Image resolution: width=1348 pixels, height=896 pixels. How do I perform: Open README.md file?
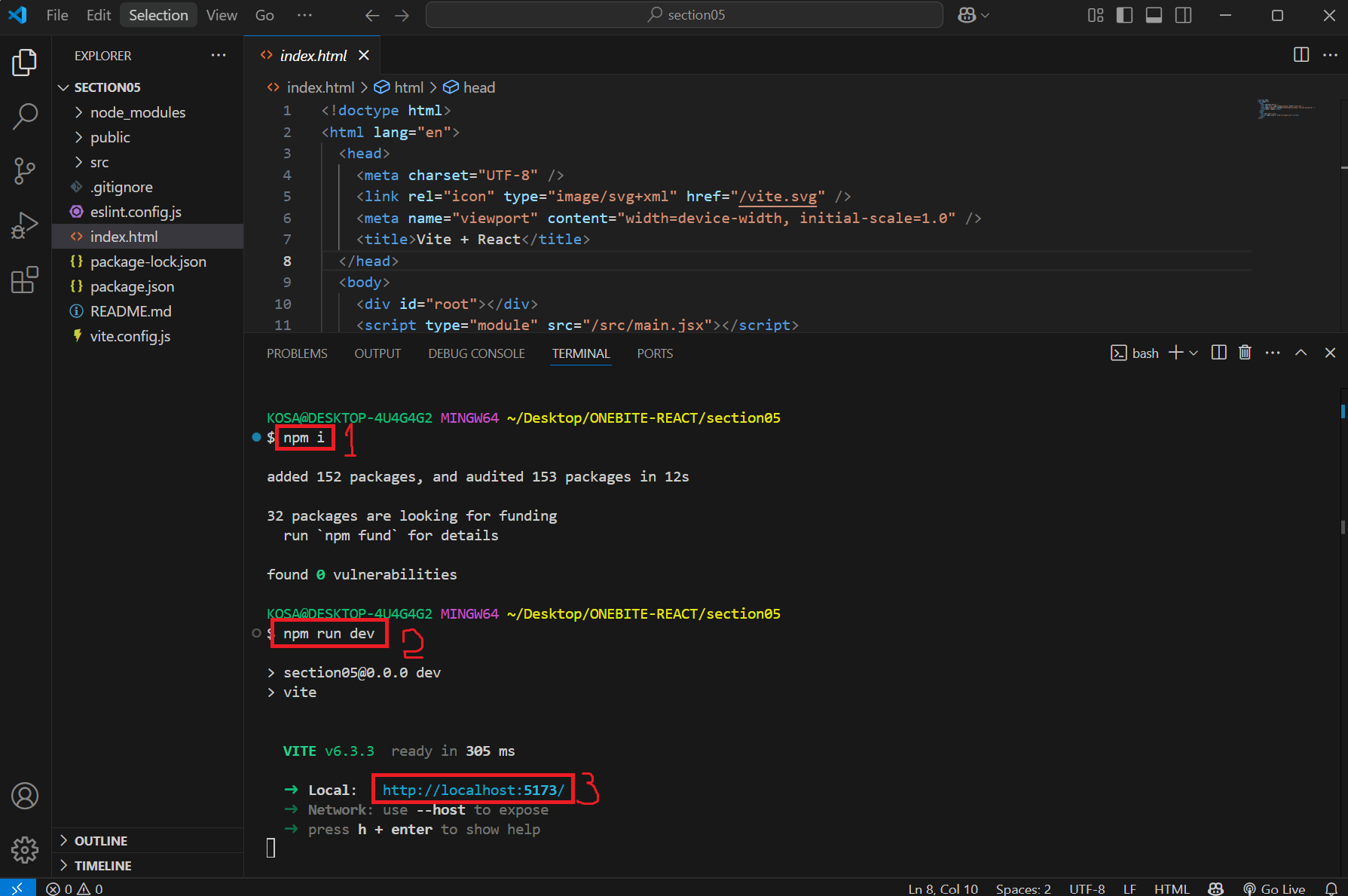point(148,311)
